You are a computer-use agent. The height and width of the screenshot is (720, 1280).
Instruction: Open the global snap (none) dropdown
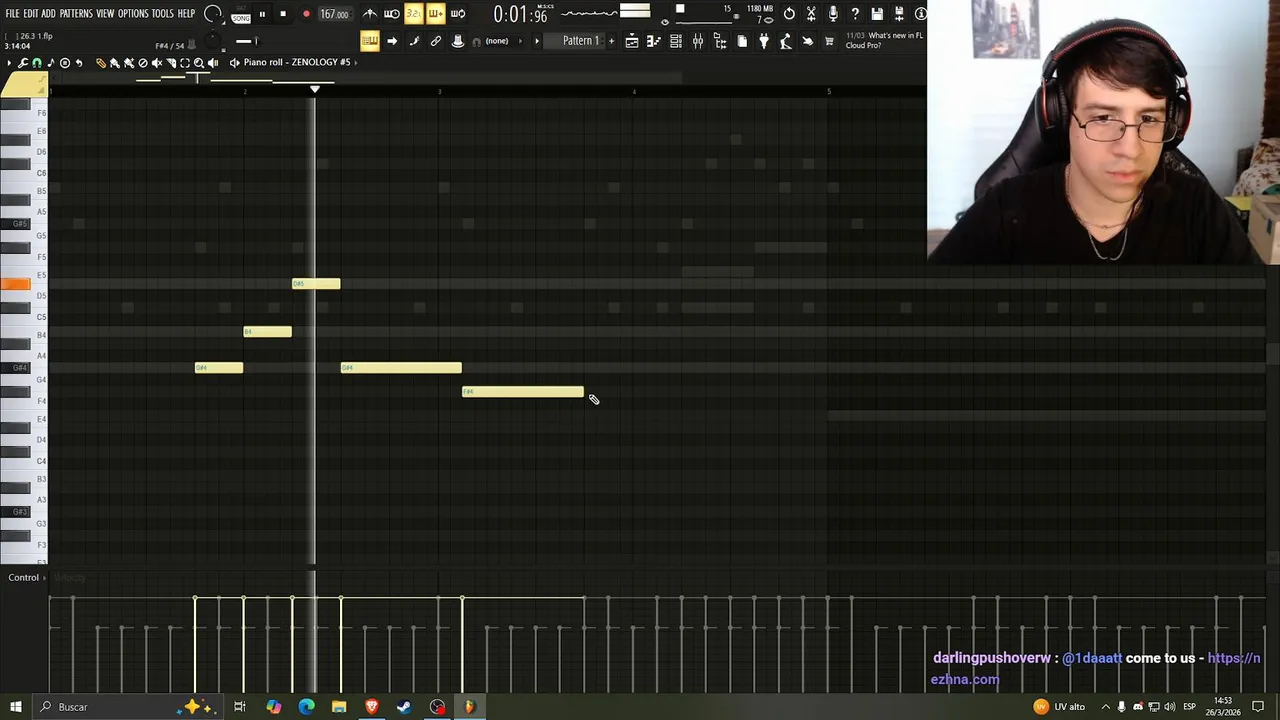[x=497, y=41]
